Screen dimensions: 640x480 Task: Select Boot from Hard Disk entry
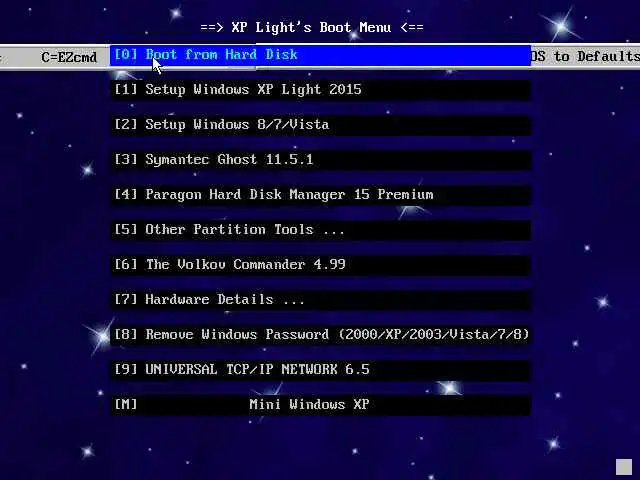320,55
